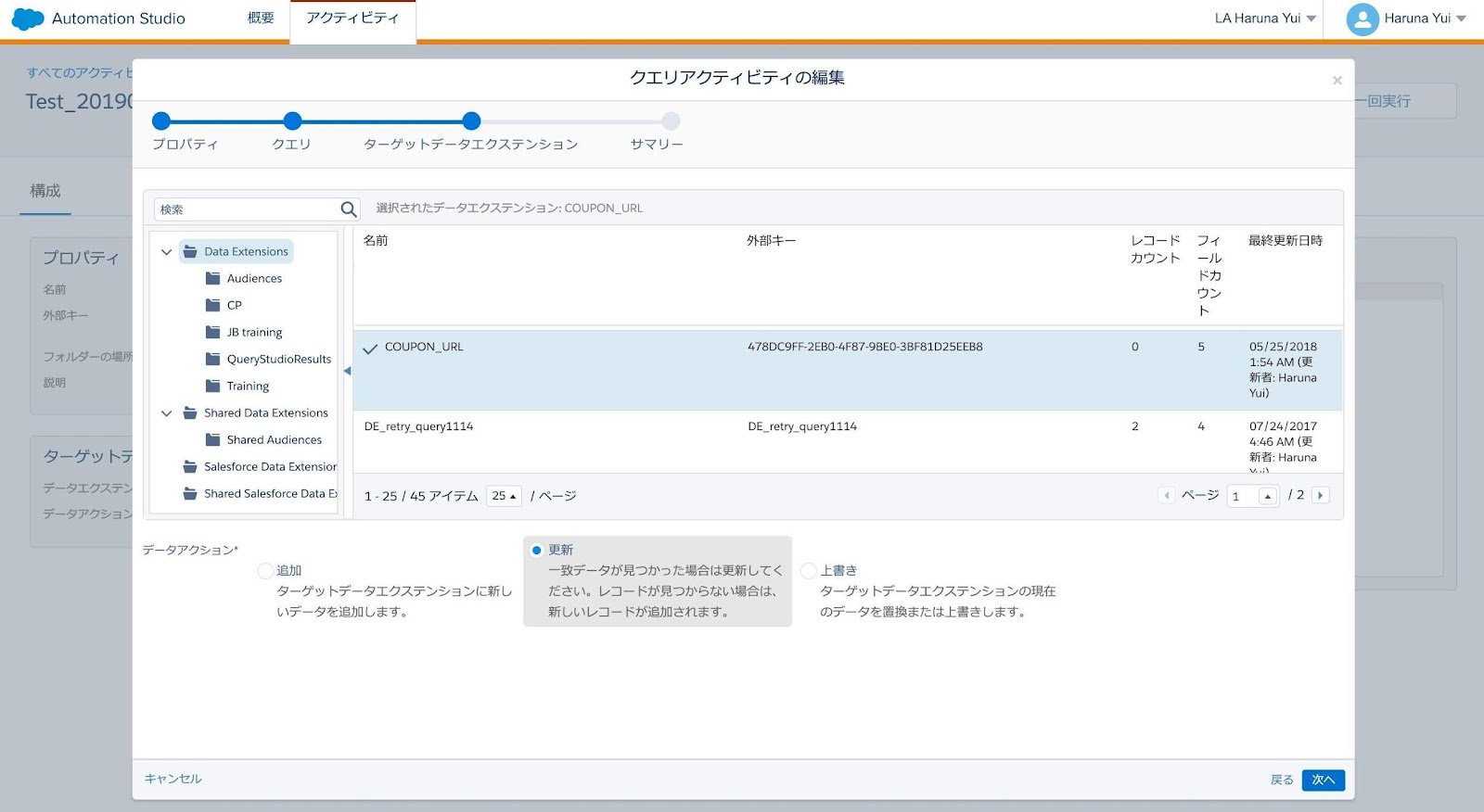Sort by the 外部キー column header
1484x812 pixels.
tap(772, 241)
